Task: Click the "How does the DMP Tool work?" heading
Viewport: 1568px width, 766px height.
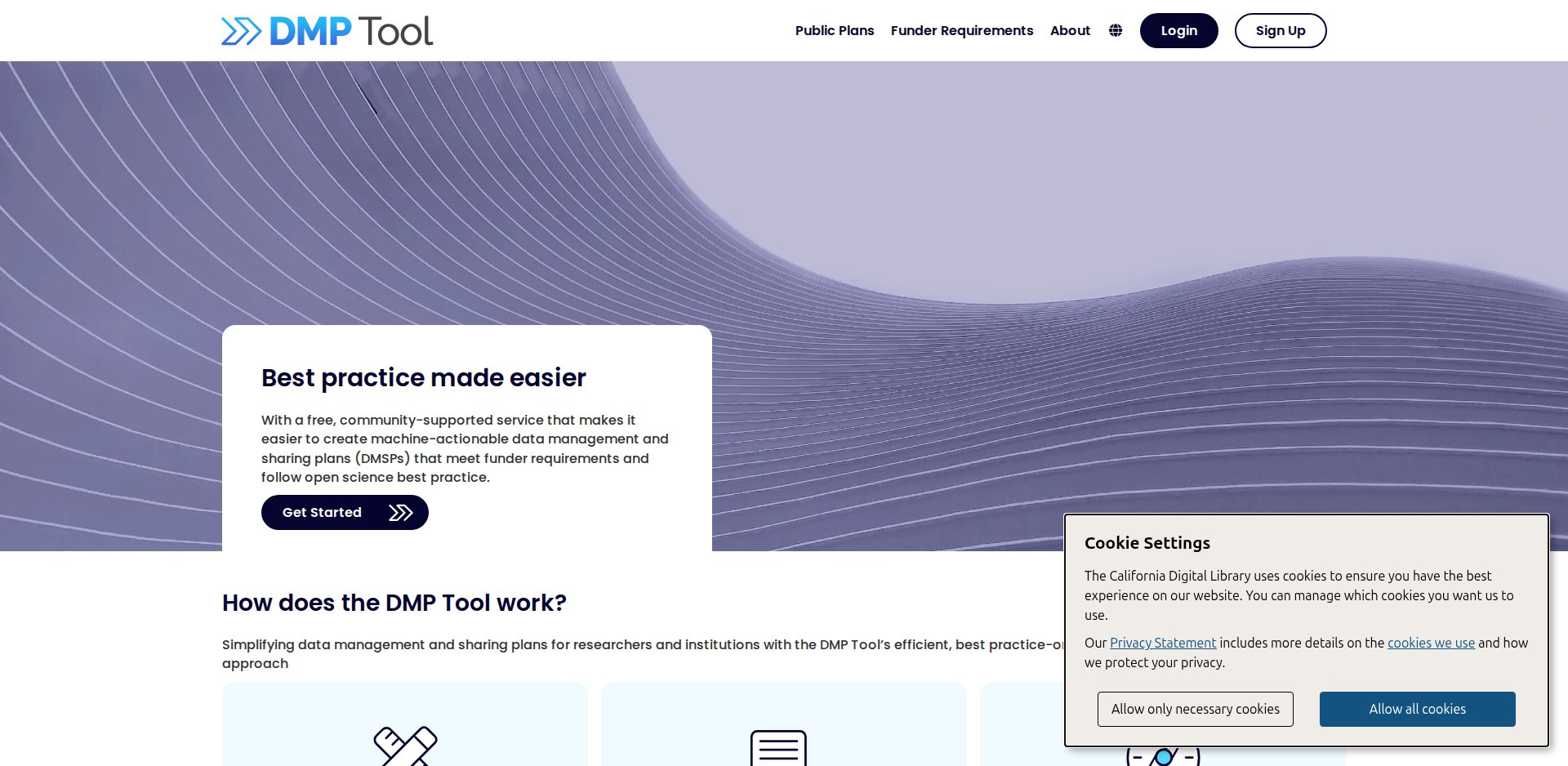Action: tap(394, 603)
